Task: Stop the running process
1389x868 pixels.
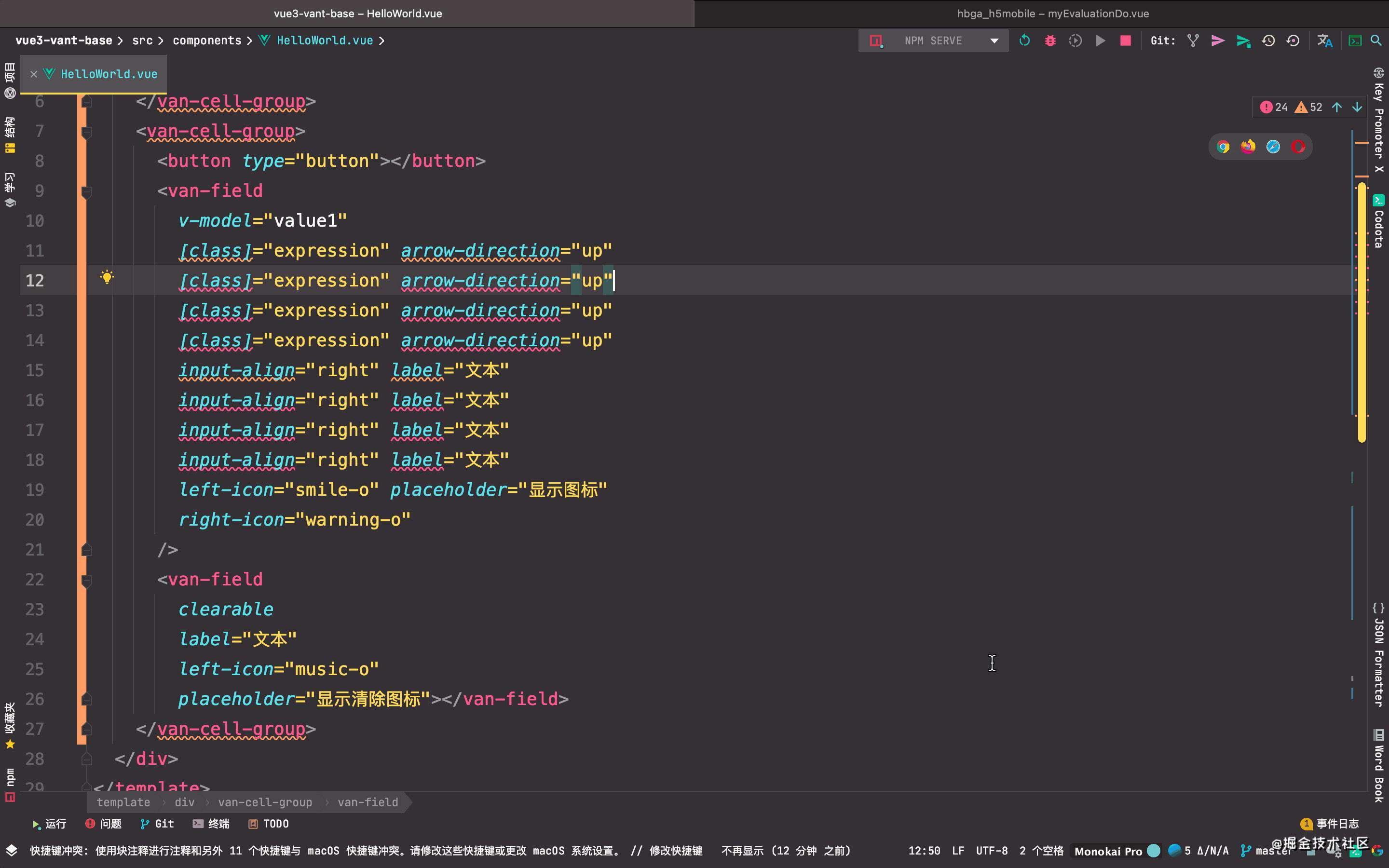Action: [1126, 41]
